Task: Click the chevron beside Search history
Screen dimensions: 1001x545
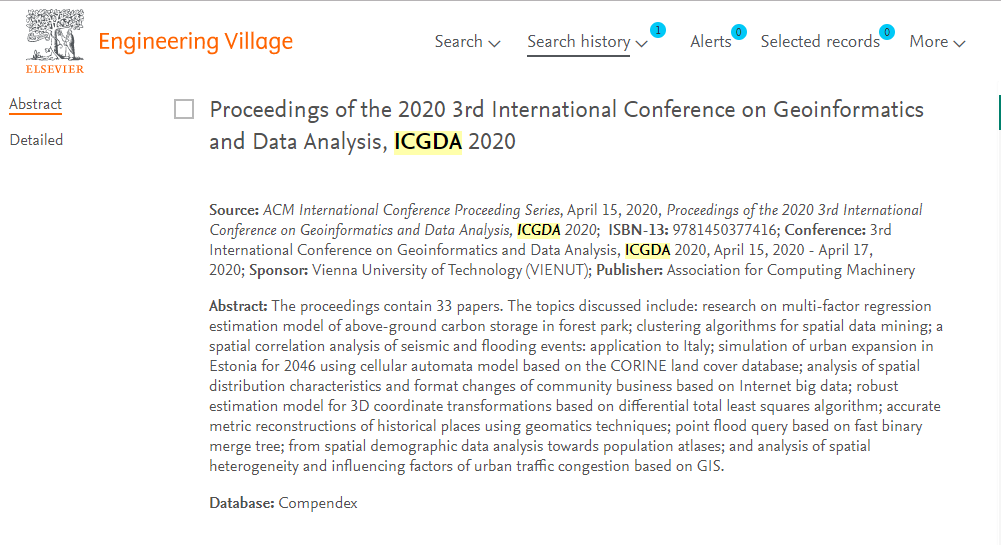Action: tap(642, 43)
